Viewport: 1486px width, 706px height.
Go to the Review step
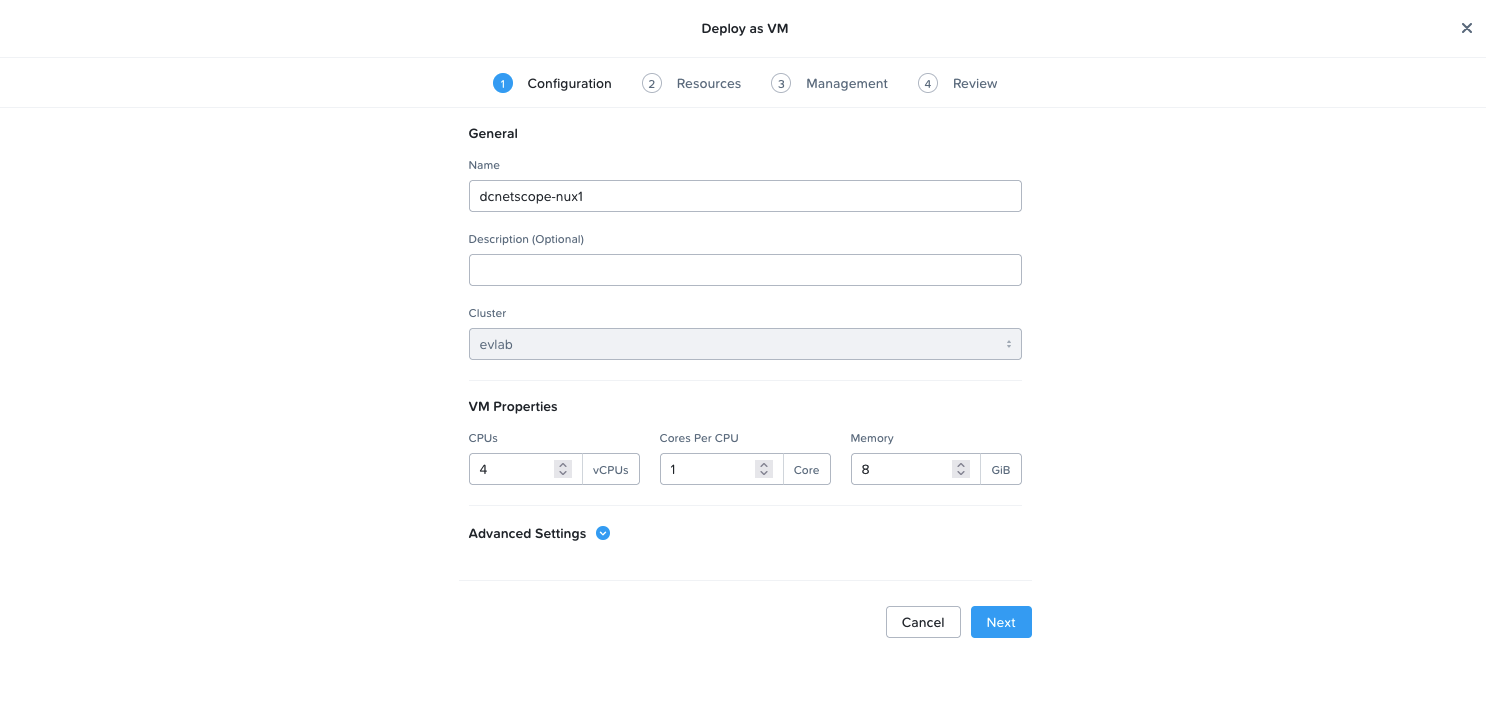point(958,83)
